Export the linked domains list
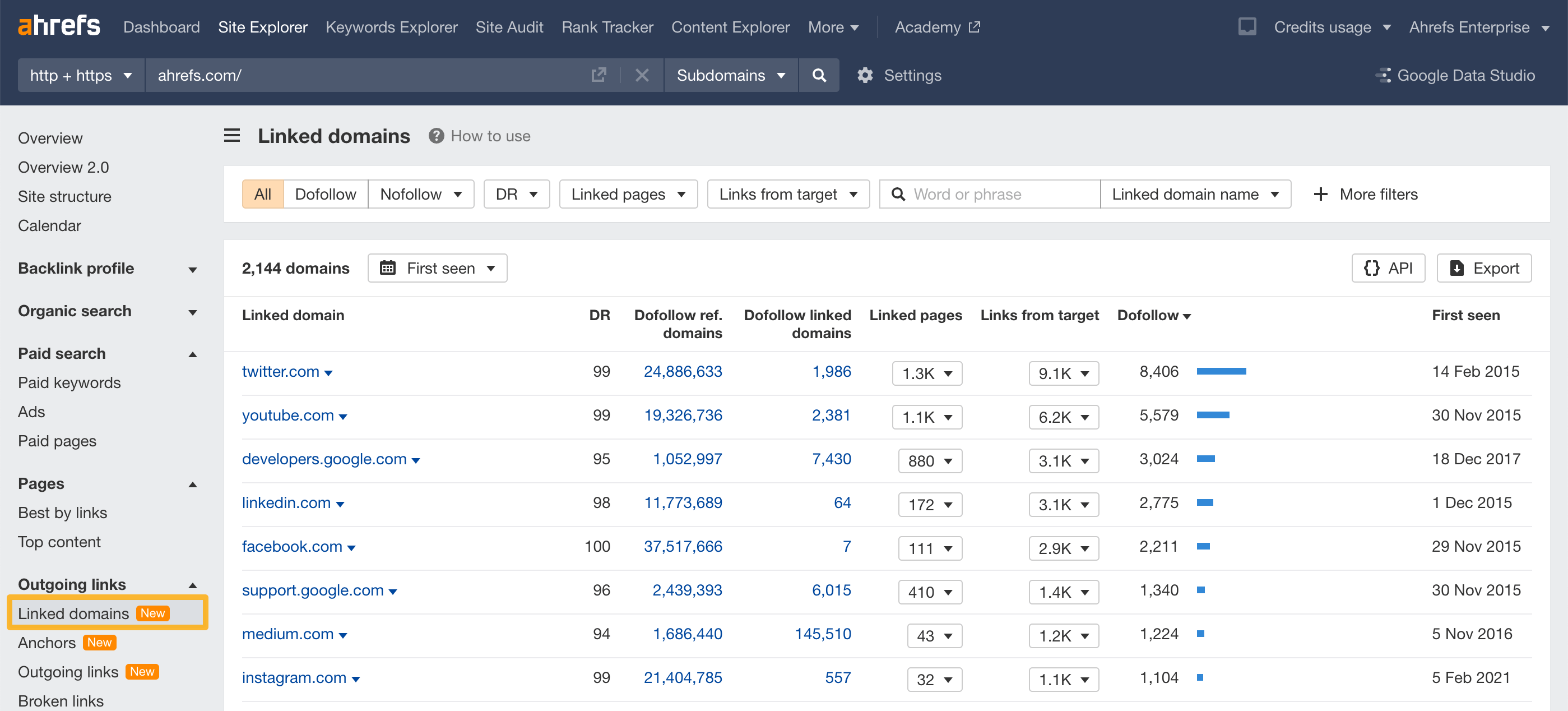 [x=1484, y=268]
